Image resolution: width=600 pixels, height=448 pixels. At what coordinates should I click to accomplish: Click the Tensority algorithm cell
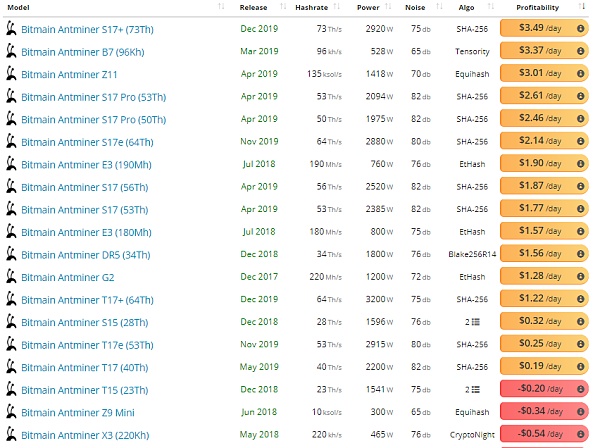472,51
